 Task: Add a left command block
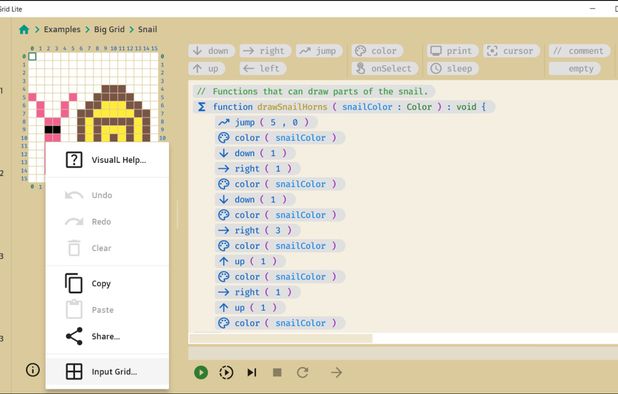coord(262,69)
